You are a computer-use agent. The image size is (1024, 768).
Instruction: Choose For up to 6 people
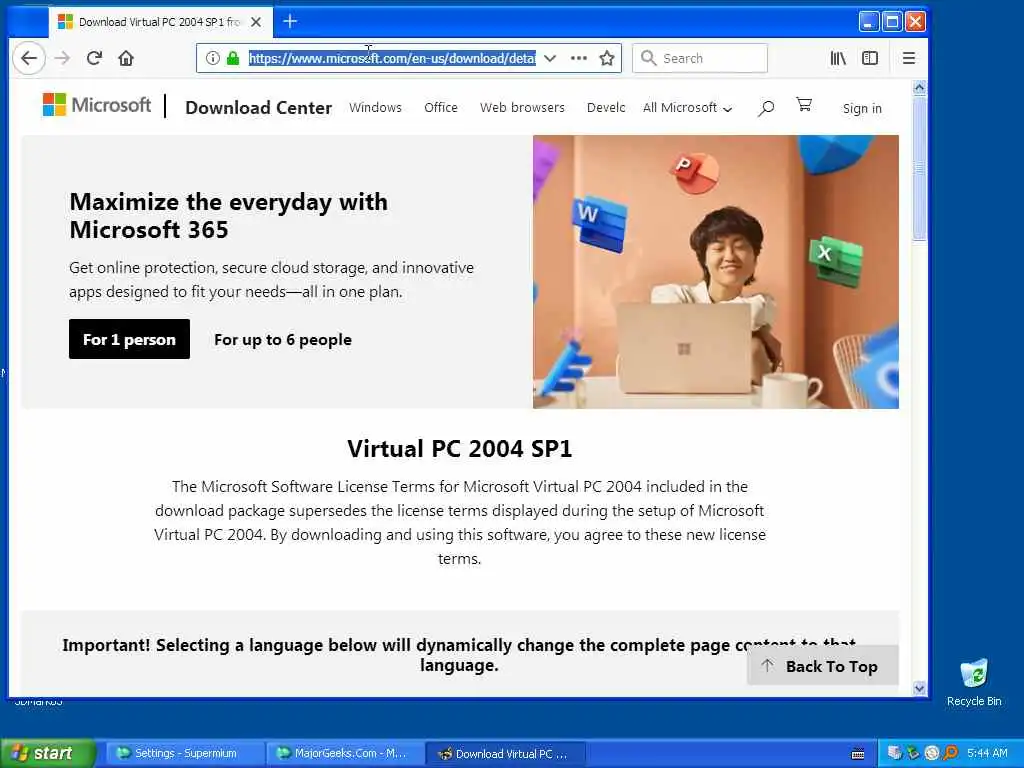(283, 340)
